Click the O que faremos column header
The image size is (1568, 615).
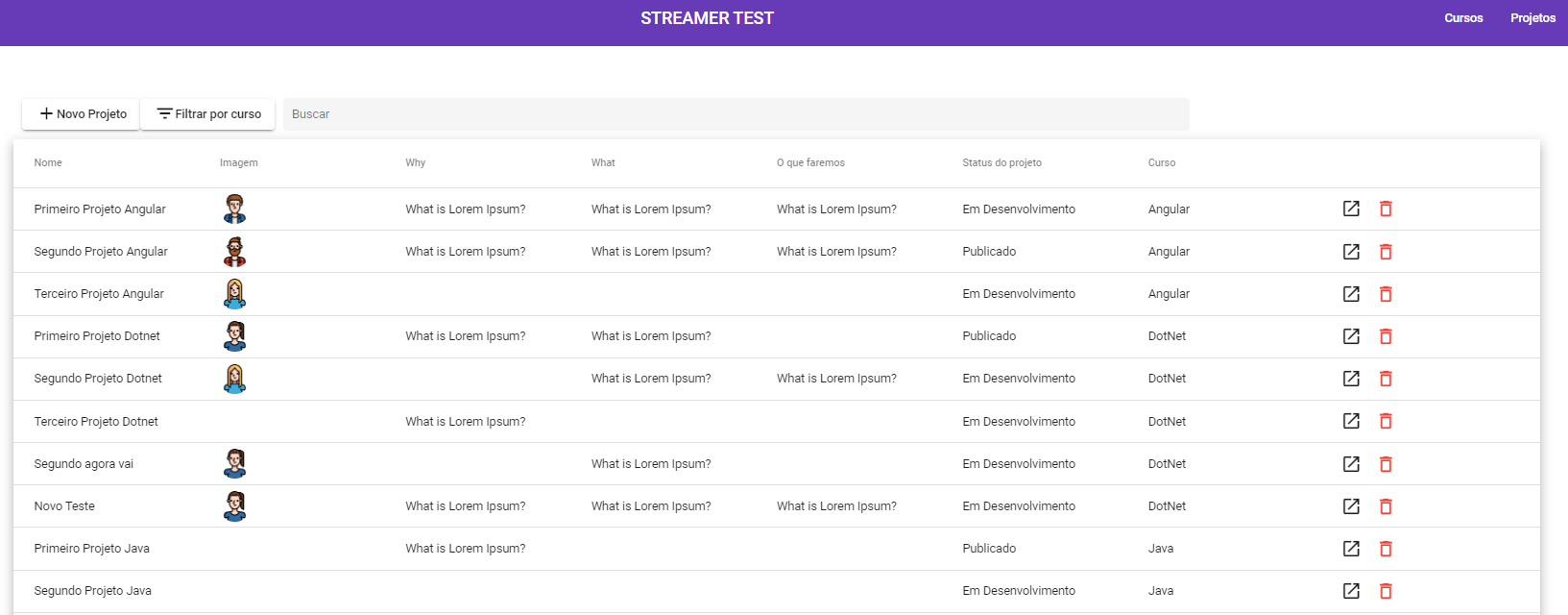tap(810, 162)
